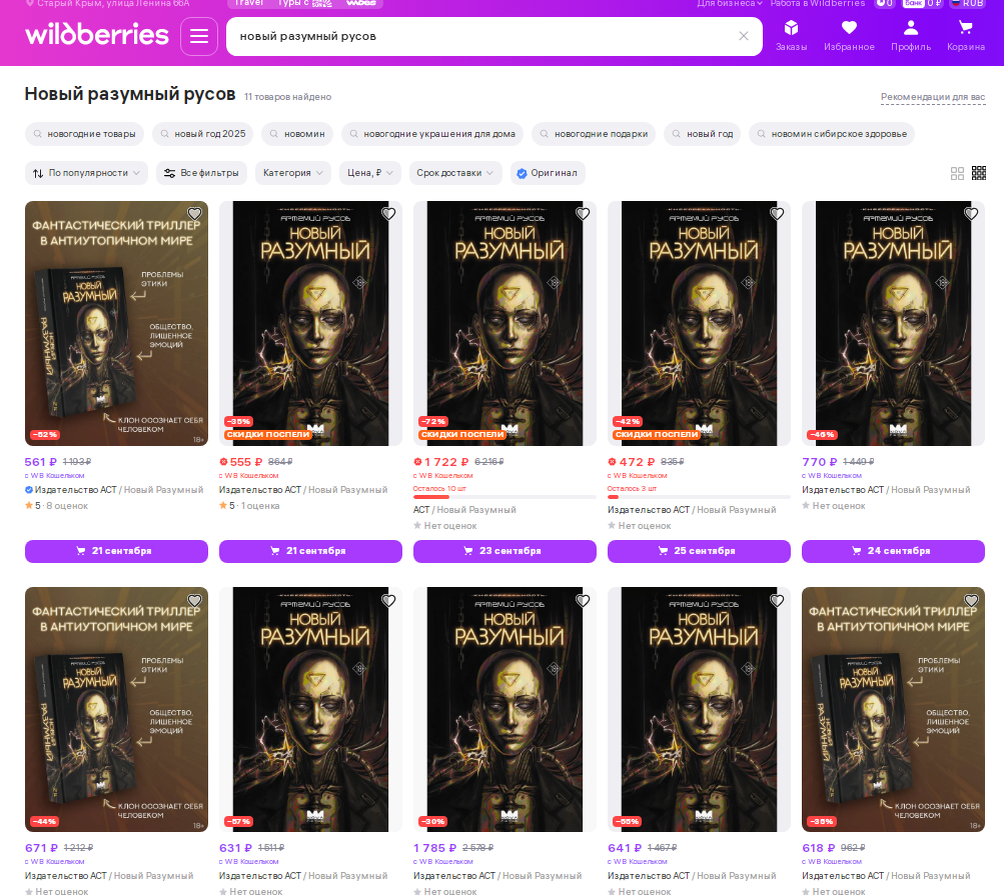Open Все фильтры panel

coord(201,173)
